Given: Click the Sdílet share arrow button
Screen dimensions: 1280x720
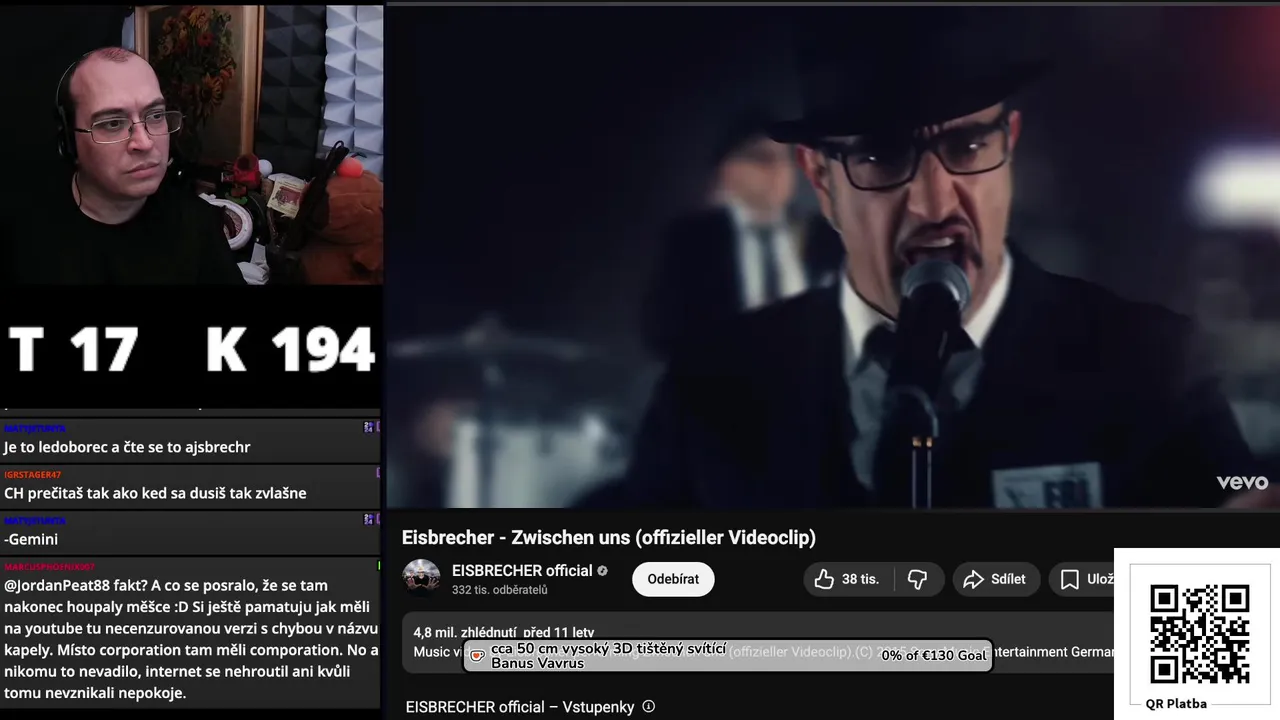Looking at the screenshot, I should (995, 579).
